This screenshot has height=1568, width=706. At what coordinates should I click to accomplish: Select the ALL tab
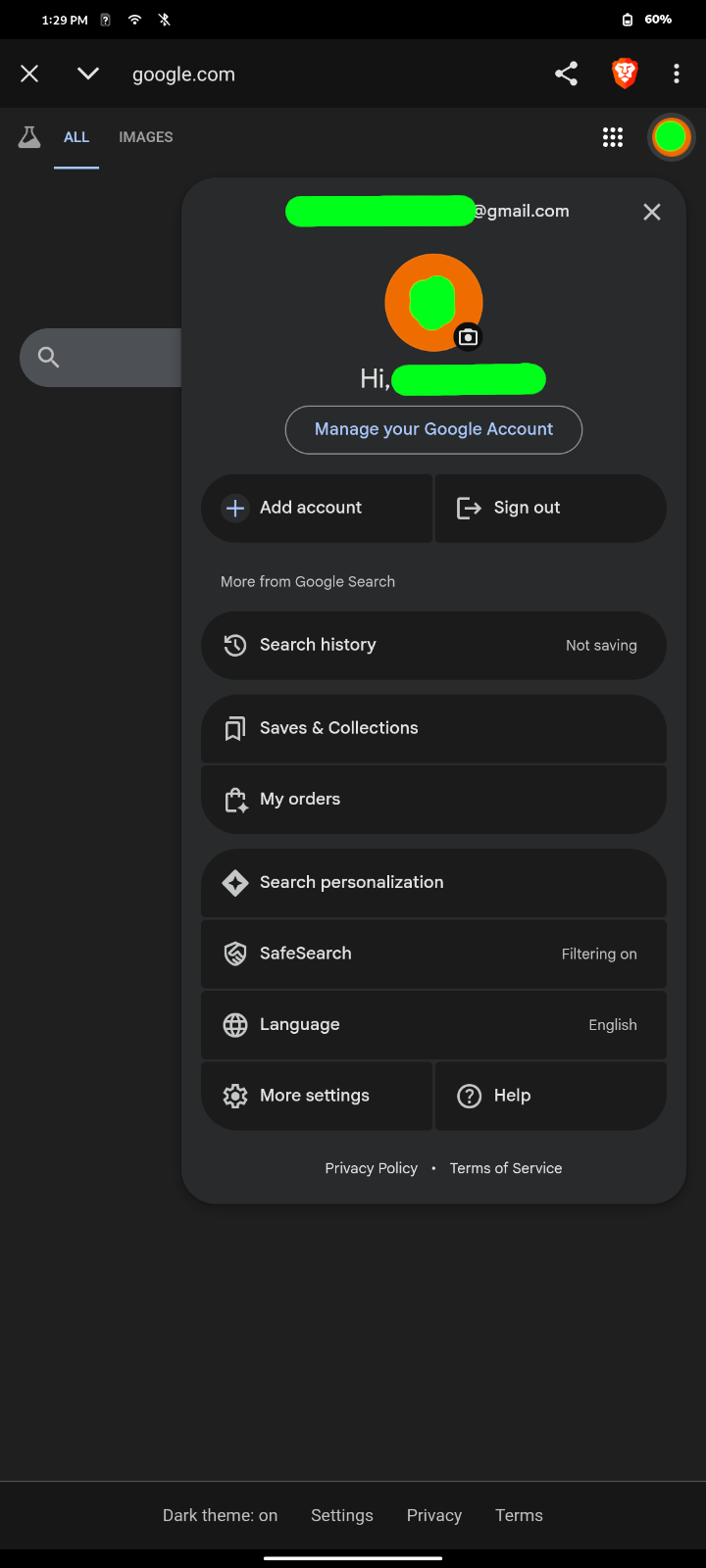coord(76,137)
